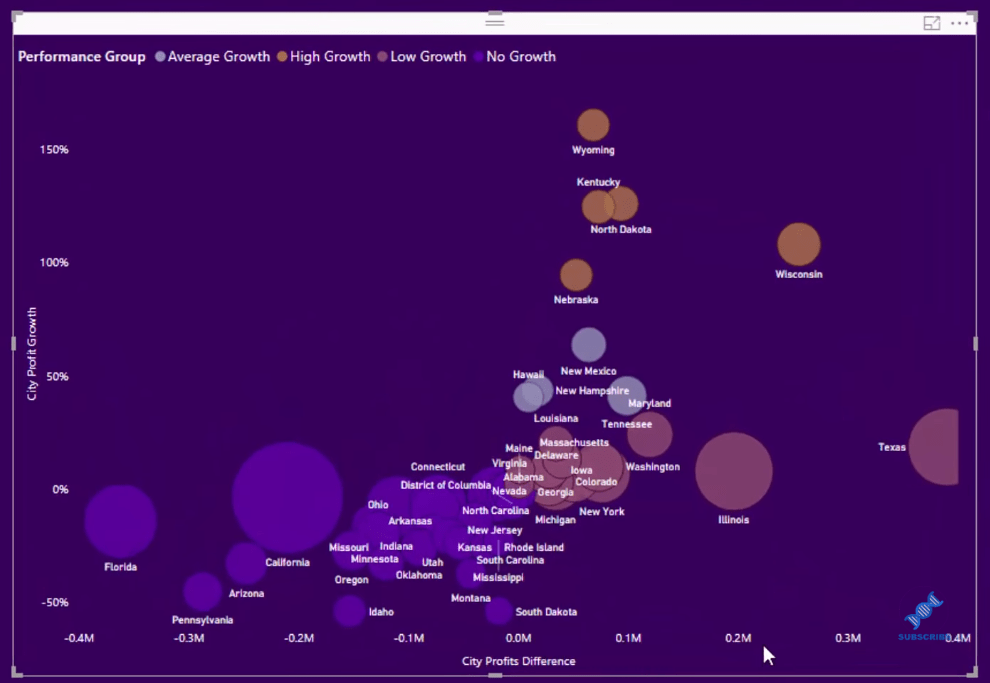Click the Maryland bubble
Image resolution: width=990 pixels, height=683 pixels.
point(627,396)
